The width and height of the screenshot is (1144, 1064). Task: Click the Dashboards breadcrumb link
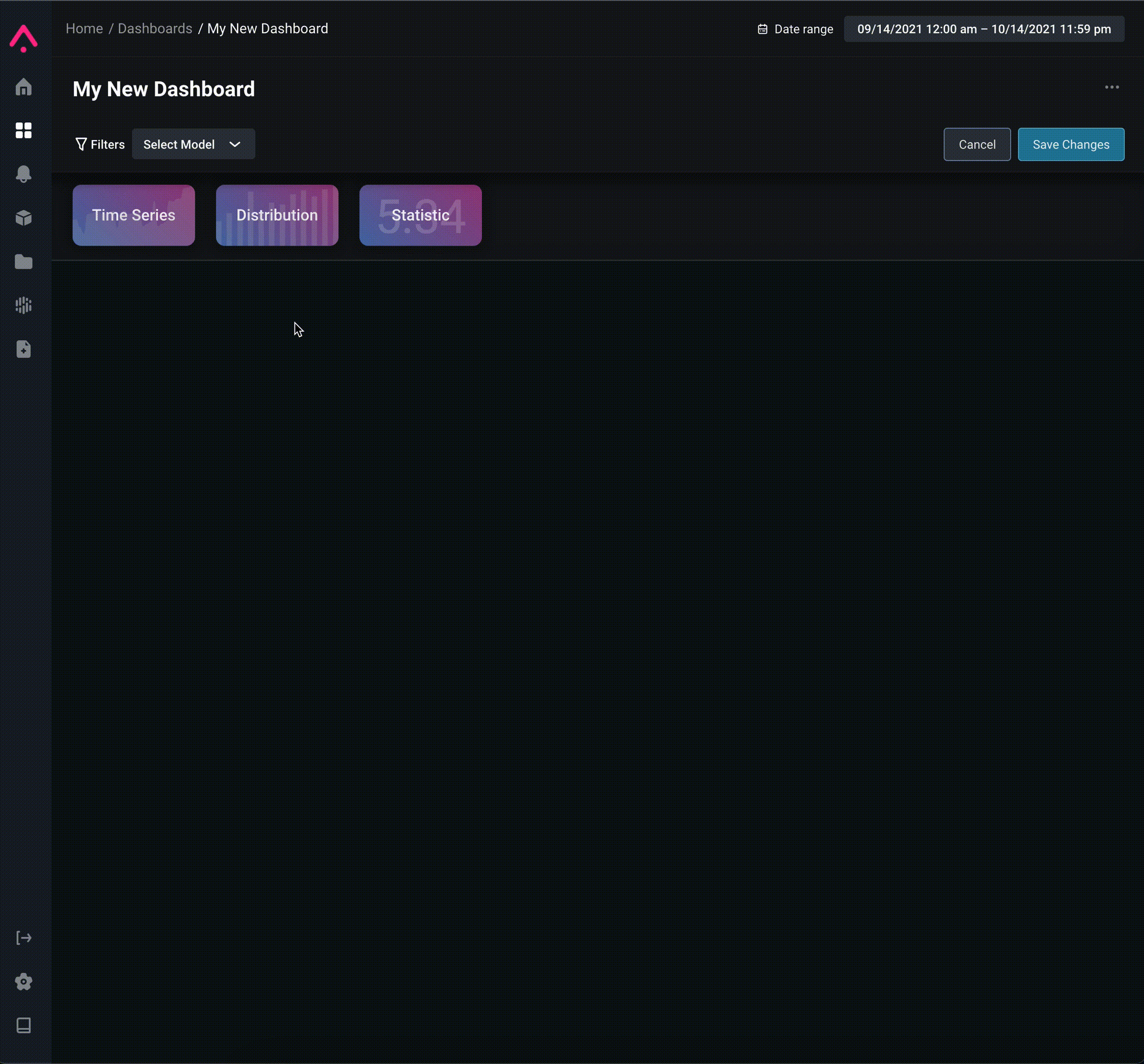tap(155, 29)
